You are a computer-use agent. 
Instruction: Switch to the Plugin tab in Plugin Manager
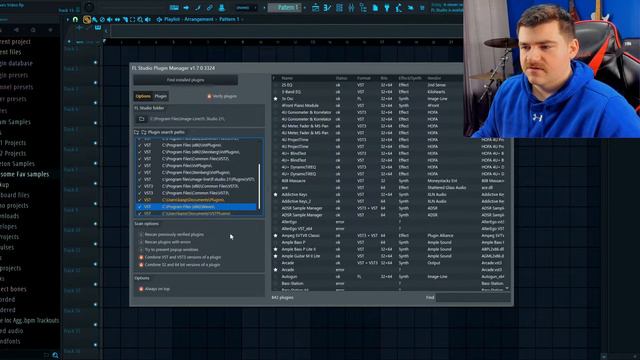click(160, 96)
